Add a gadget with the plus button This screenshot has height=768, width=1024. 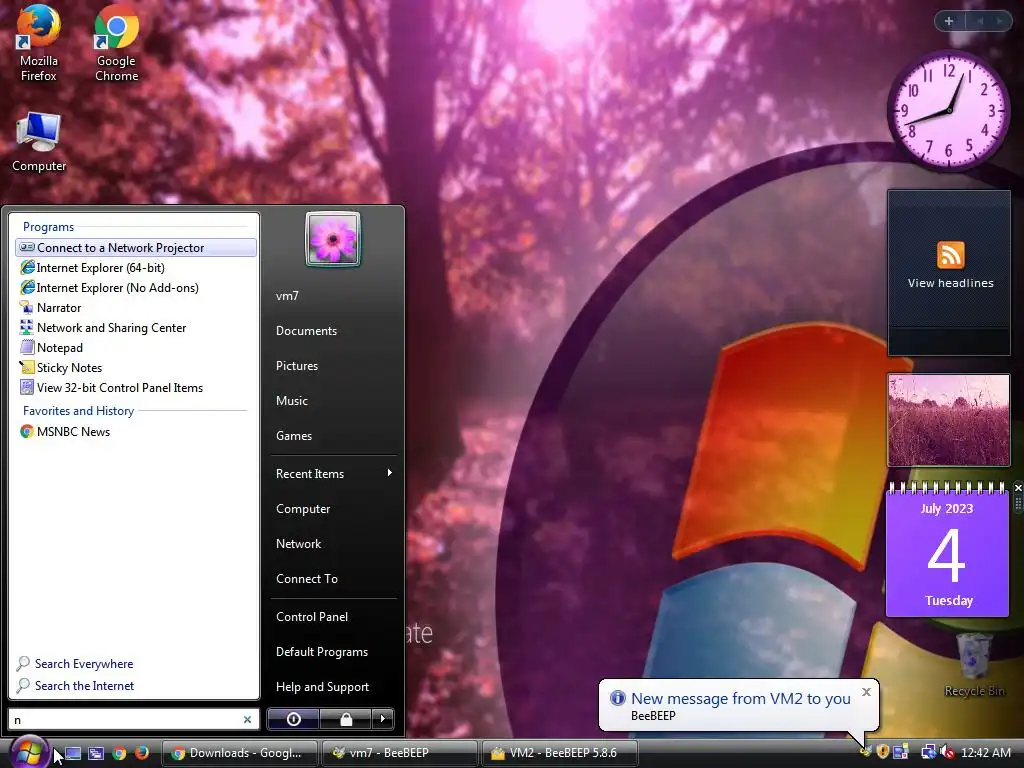pyautogui.click(x=949, y=21)
